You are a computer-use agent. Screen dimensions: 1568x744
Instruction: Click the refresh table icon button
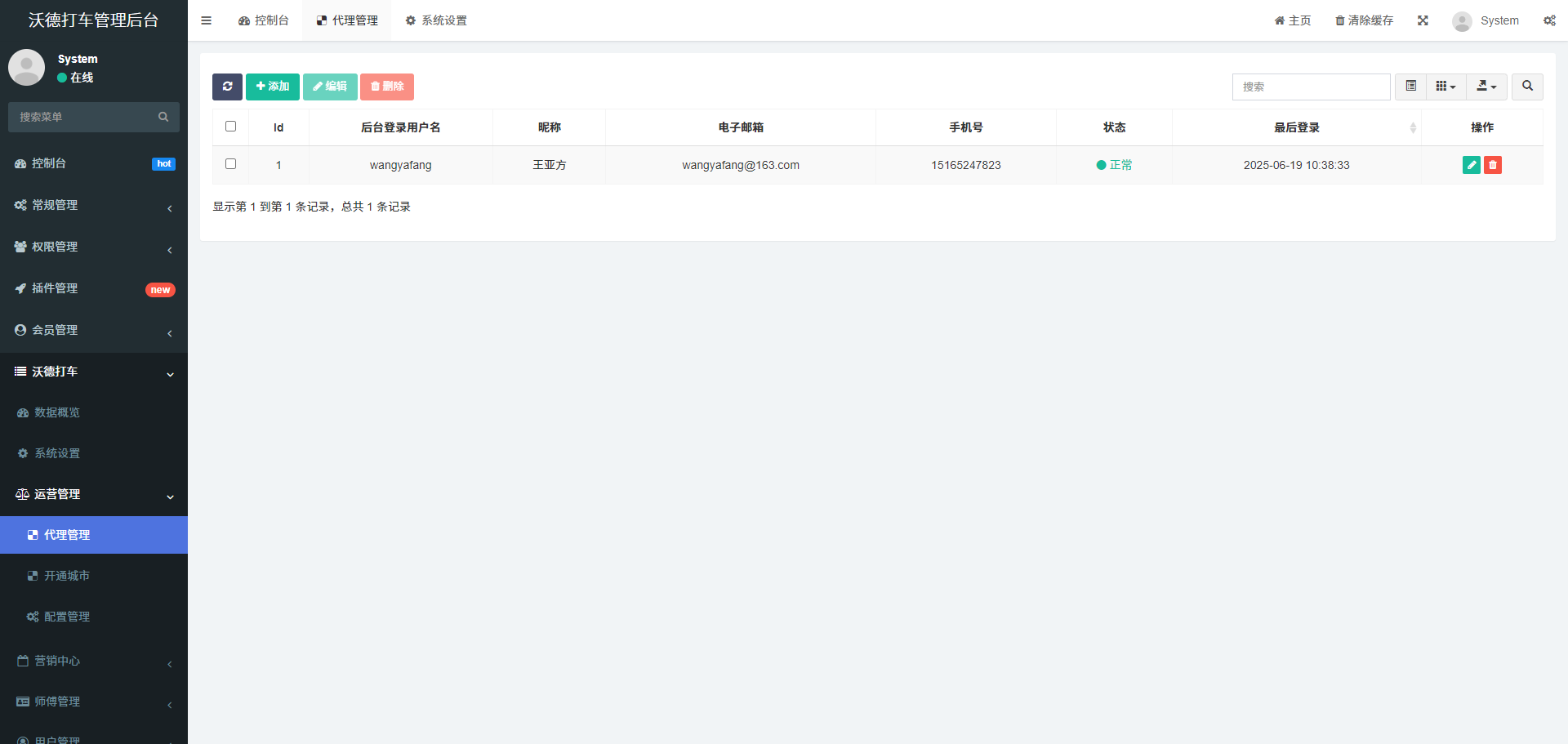pyautogui.click(x=227, y=87)
